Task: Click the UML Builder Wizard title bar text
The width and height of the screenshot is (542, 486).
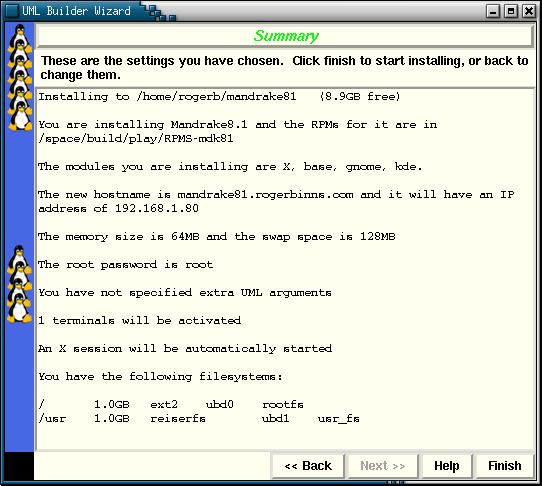Action: point(76,11)
